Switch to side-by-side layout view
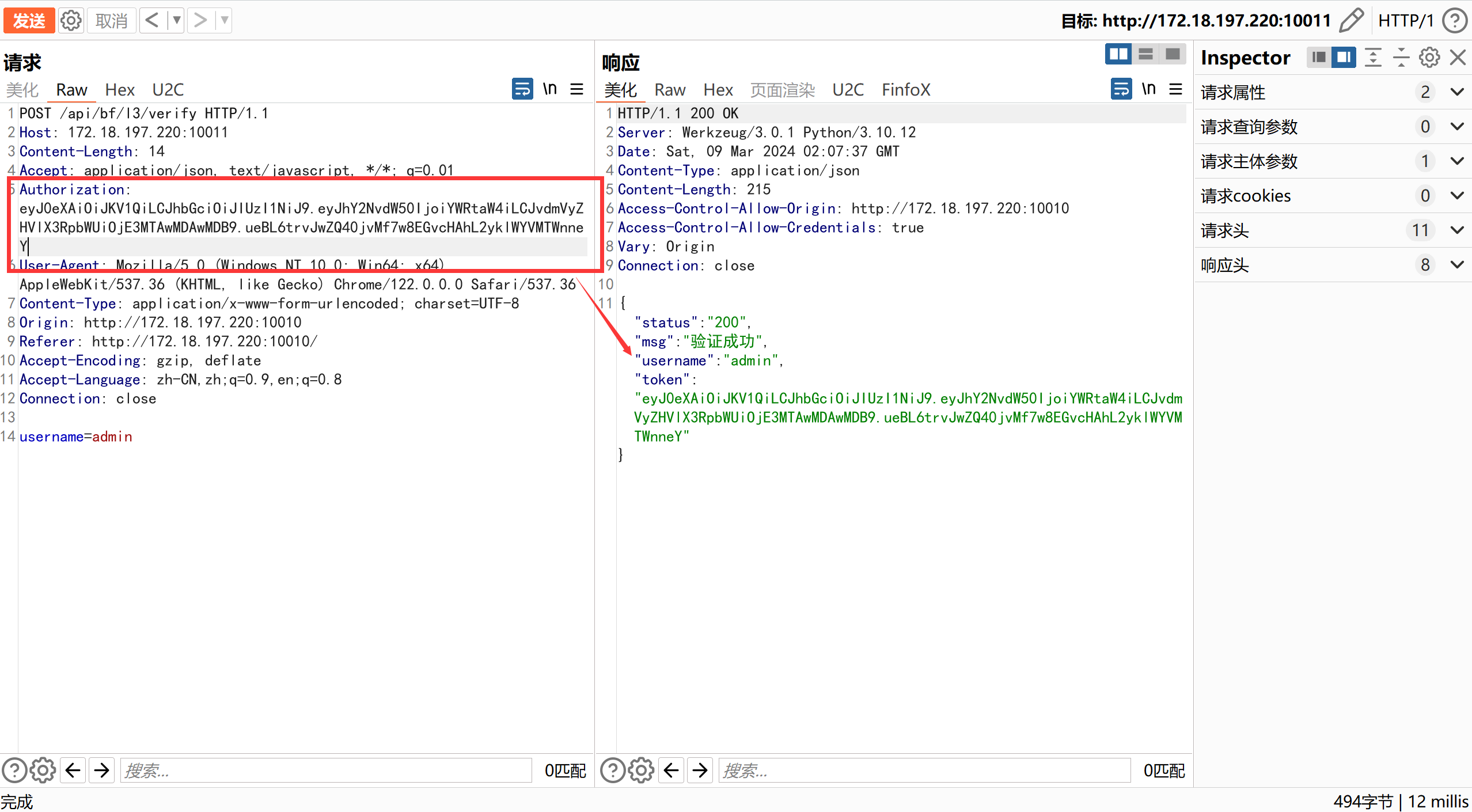Viewport: 1472px width, 812px height. coord(1118,54)
